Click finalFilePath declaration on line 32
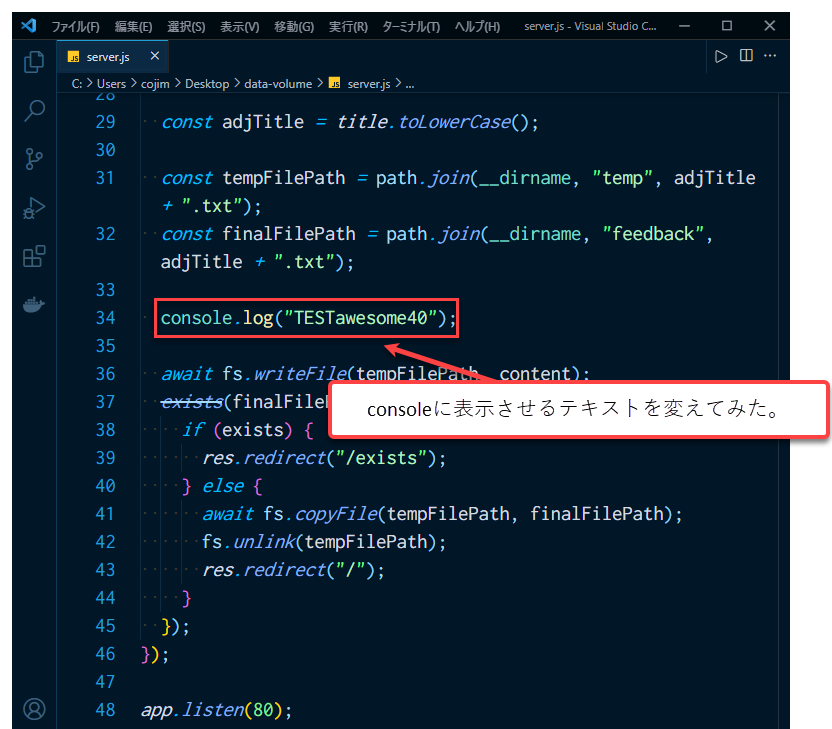This screenshot has width=832, height=729. tap(289, 234)
